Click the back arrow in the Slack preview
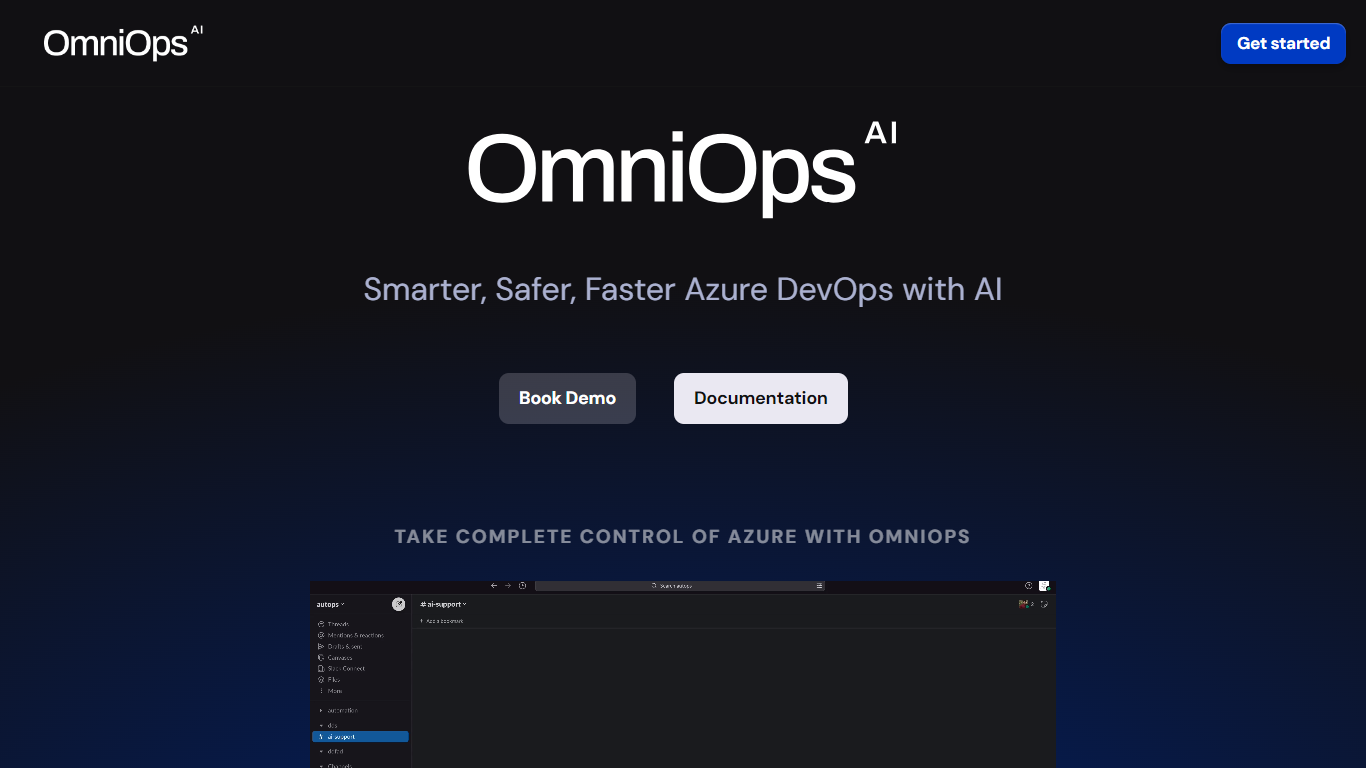This screenshot has width=1366, height=768. [x=494, y=586]
